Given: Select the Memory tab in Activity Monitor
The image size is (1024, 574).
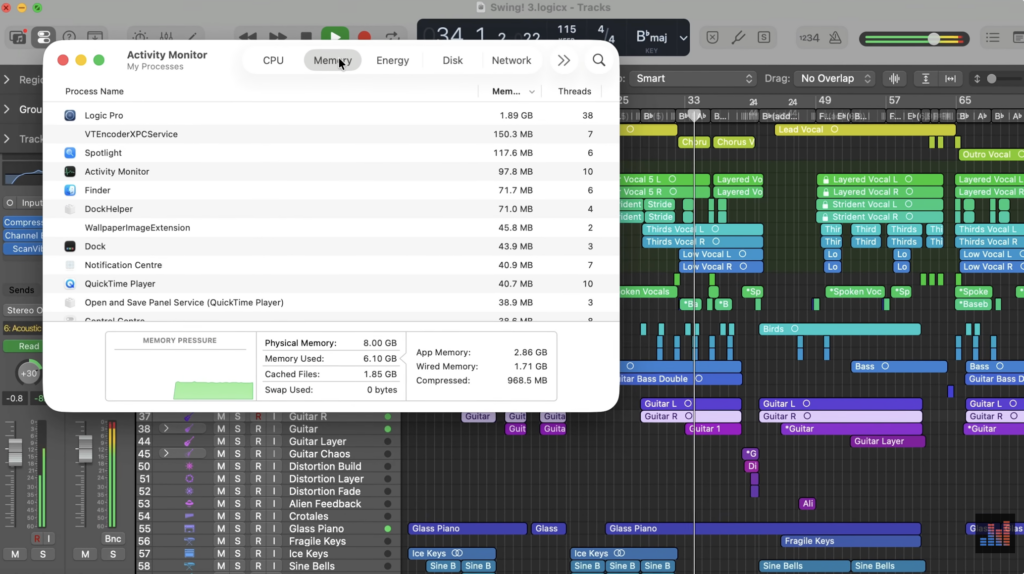Looking at the screenshot, I should click(x=332, y=60).
